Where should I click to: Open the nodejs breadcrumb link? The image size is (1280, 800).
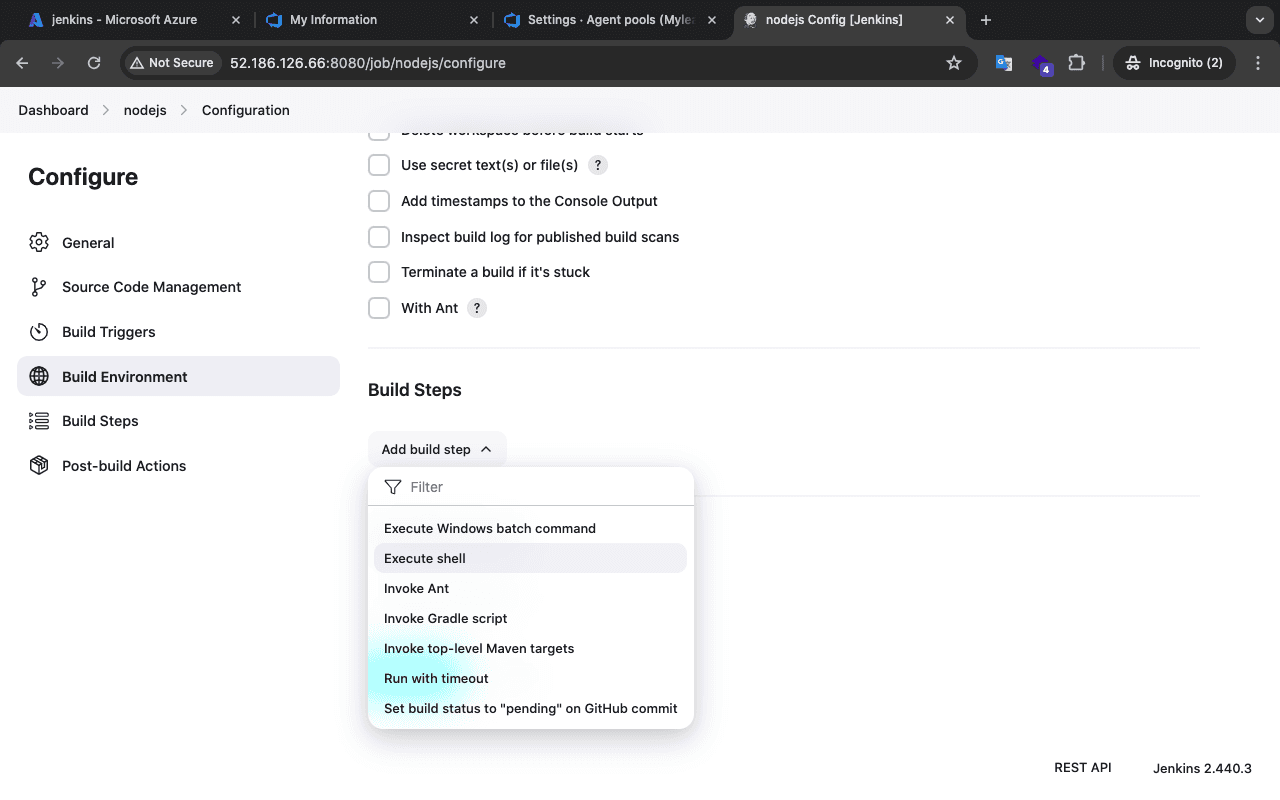click(x=145, y=110)
